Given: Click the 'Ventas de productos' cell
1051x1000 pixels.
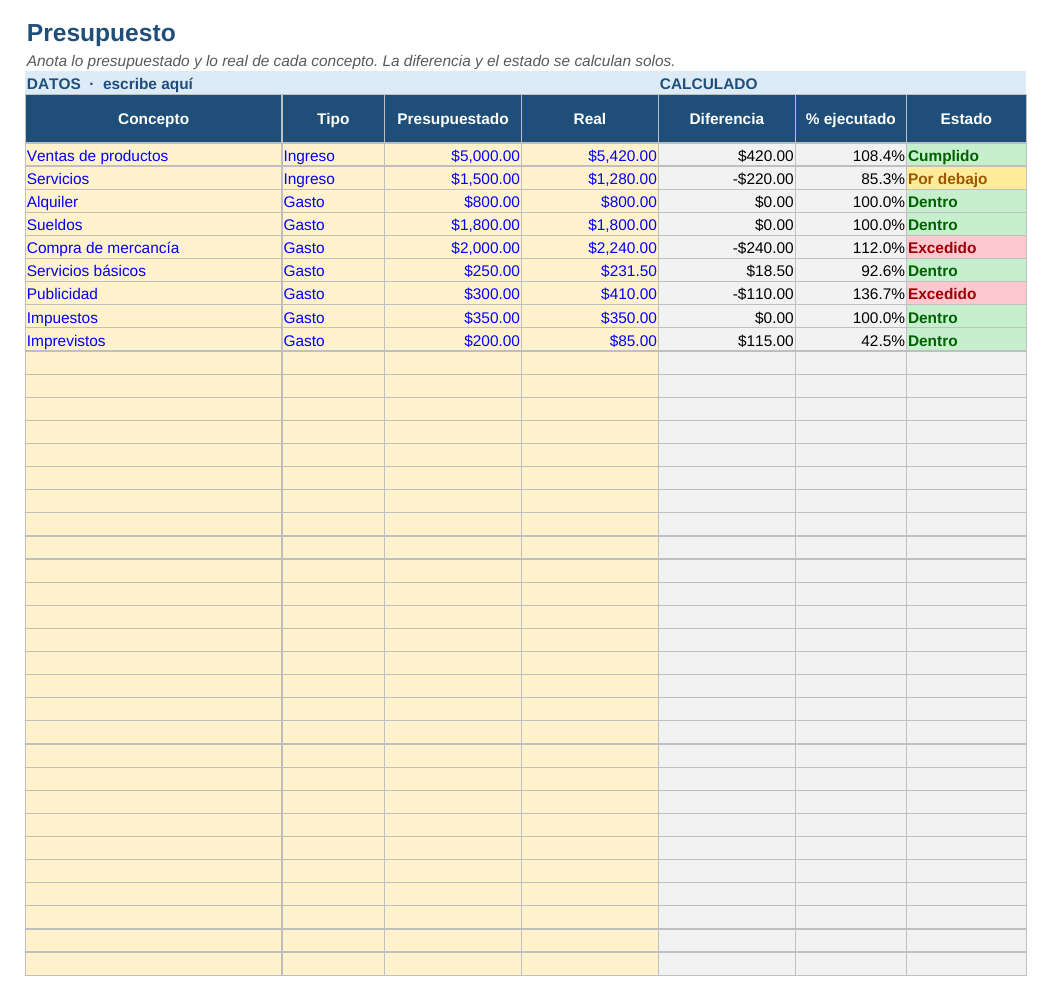Looking at the screenshot, I should pos(153,155).
